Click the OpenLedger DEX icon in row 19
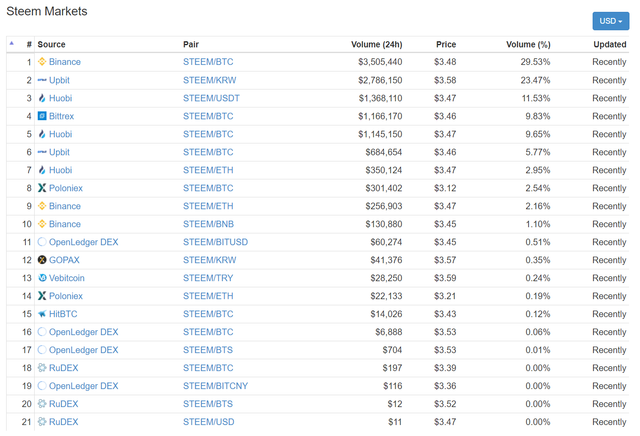Screen dimensions: 640x436 (42, 385)
